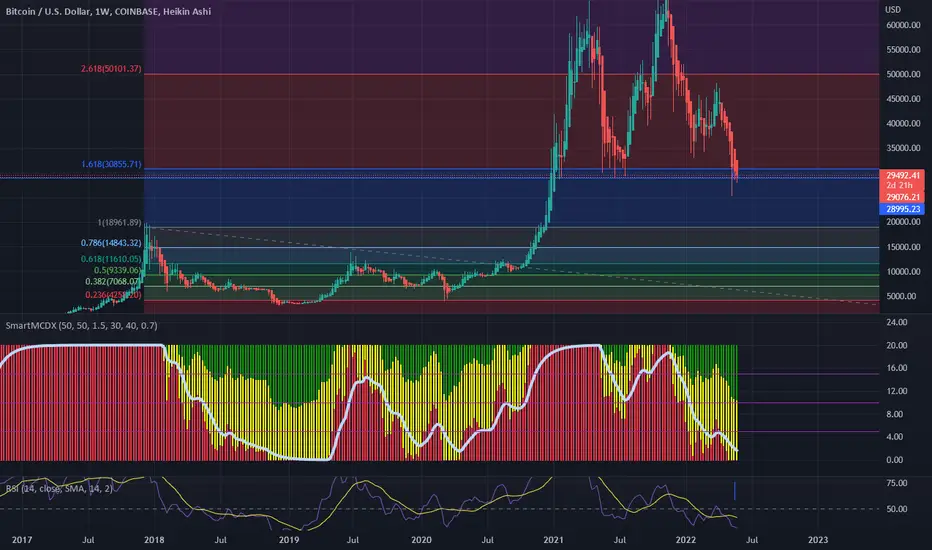Screen dimensions: 932x550
Task: Click 2023 on the time axis
Action: point(818,540)
